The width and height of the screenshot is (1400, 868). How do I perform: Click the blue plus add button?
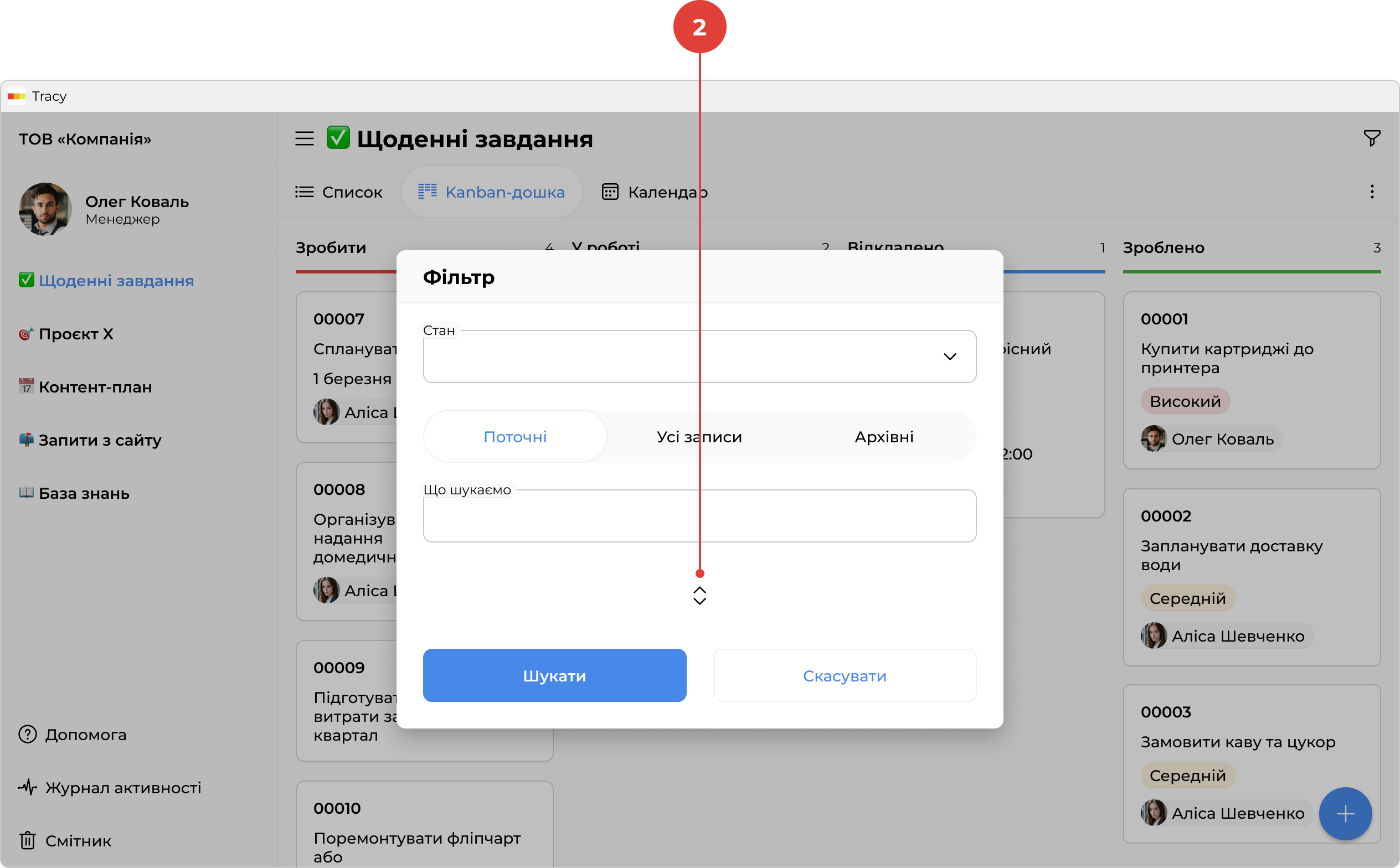1345,813
